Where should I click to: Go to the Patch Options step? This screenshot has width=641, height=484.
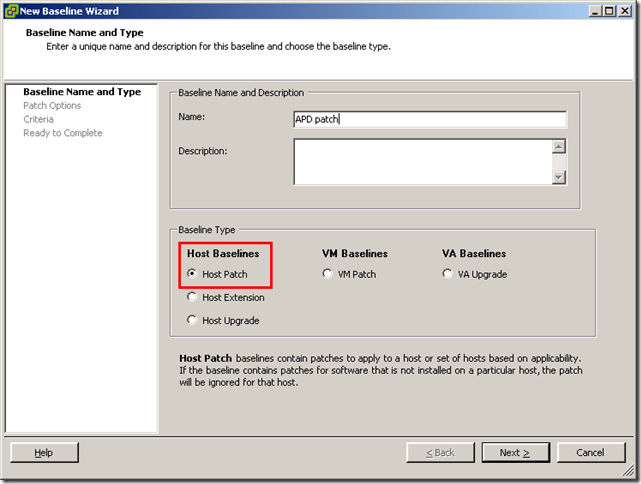pyautogui.click(x=52, y=106)
